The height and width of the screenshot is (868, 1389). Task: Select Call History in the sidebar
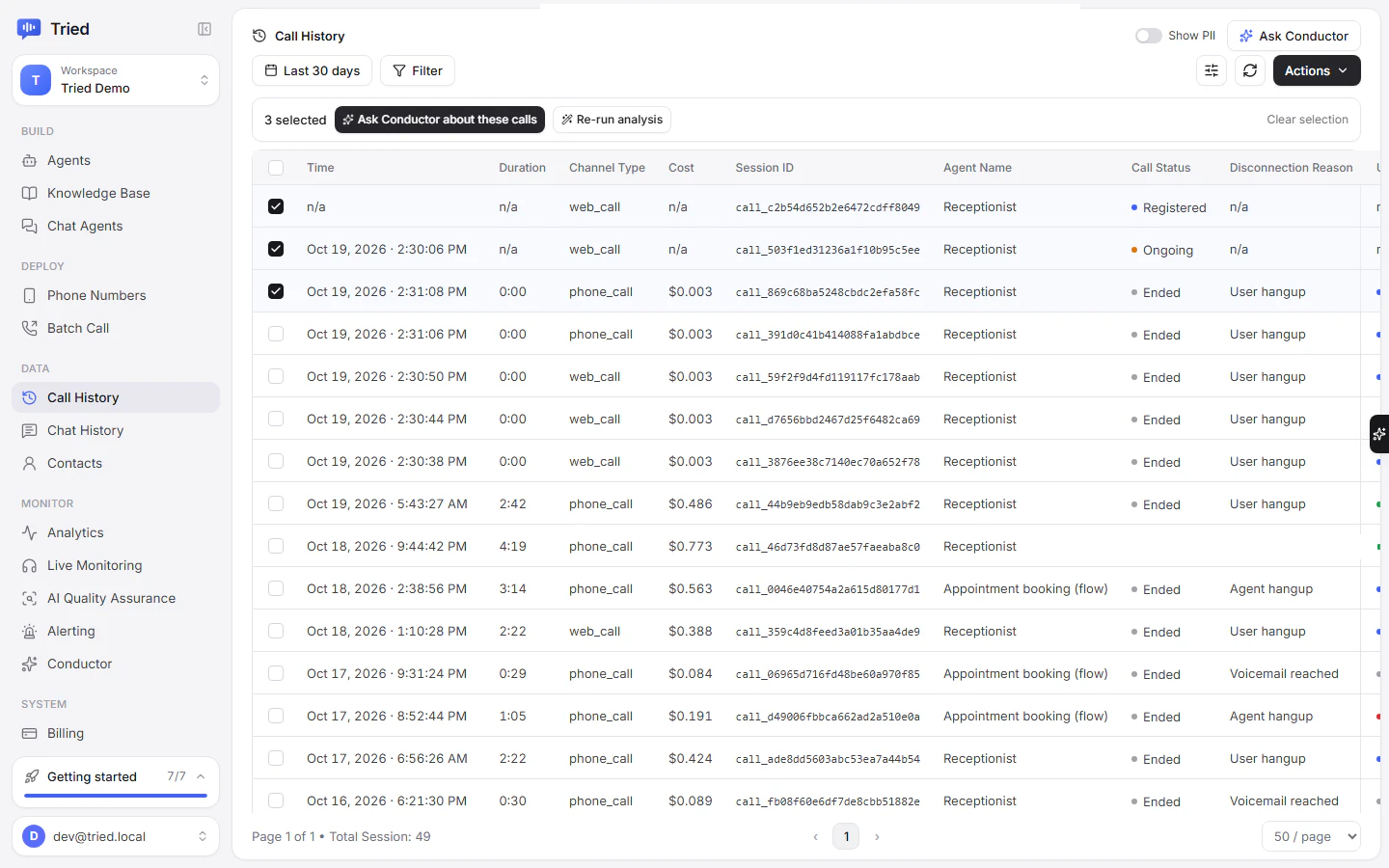point(116,397)
